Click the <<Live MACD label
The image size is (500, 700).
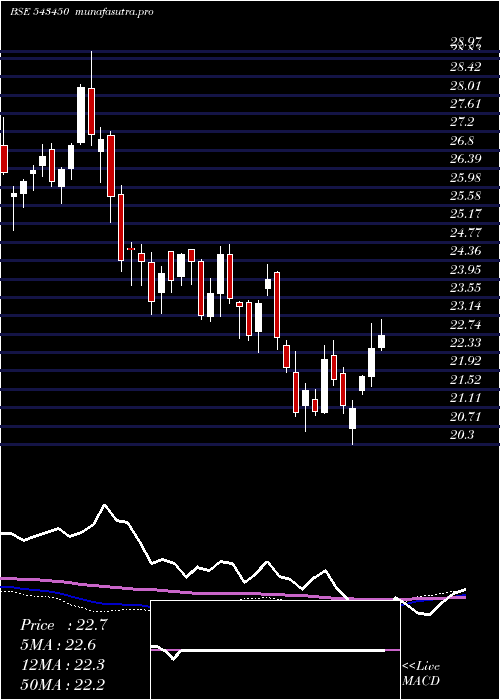coord(421,674)
